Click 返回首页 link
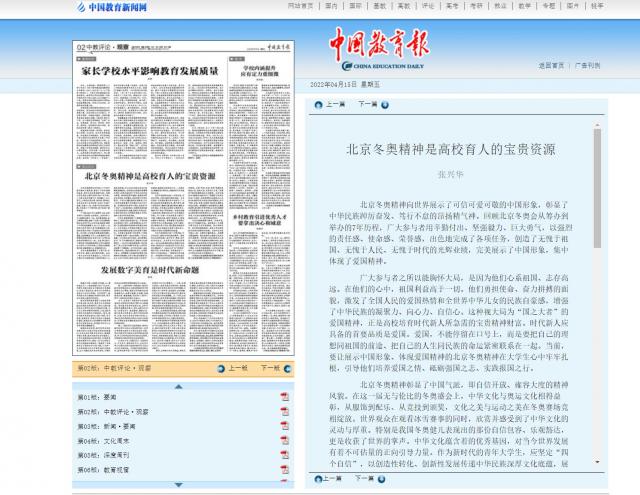The height and width of the screenshot is (495, 640). [x=552, y=65]
